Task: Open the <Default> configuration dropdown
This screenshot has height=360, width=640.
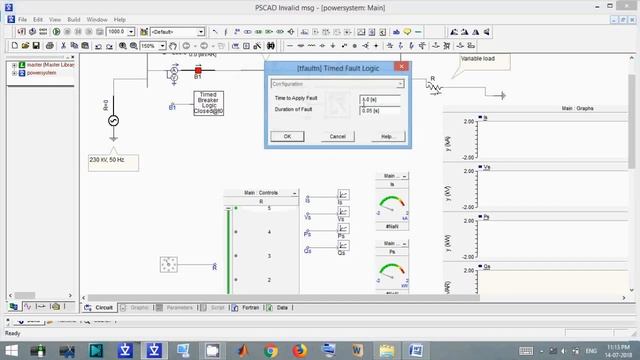Action: (201, 32)
